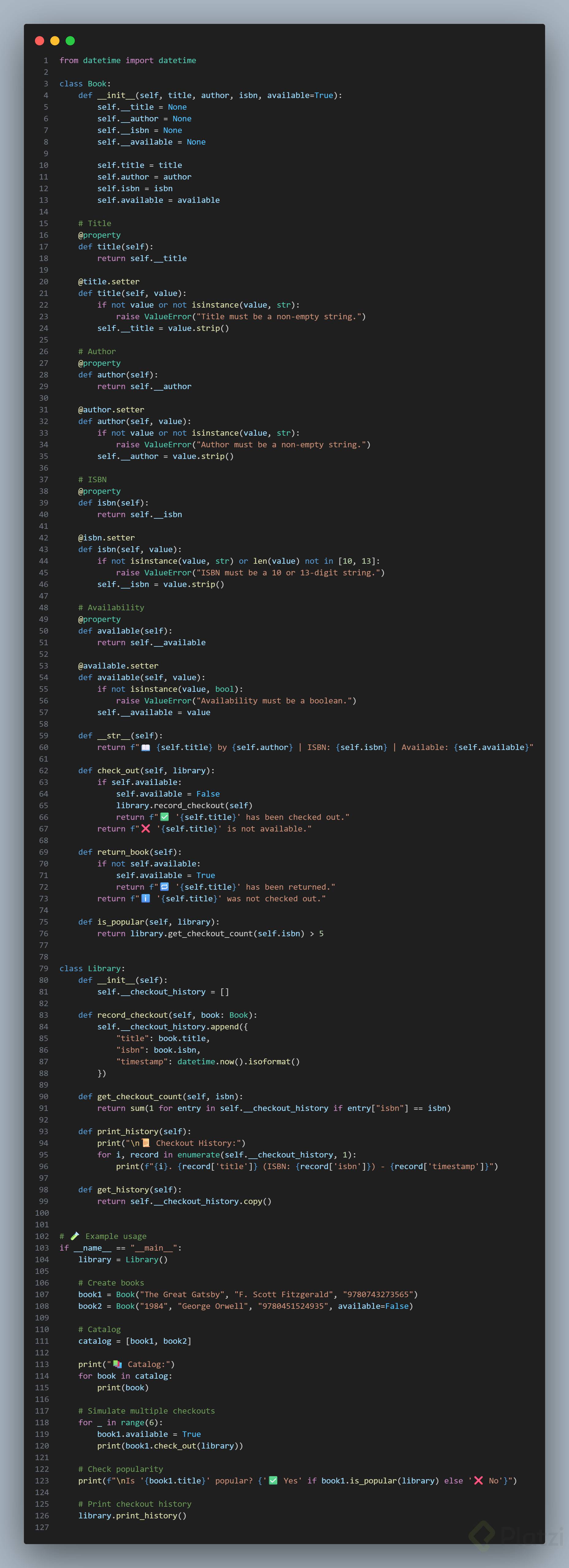Click 'def print_history(self):'
Image resolution: width=569 pixels, height=1568 pixels.
coord(135,1131)
